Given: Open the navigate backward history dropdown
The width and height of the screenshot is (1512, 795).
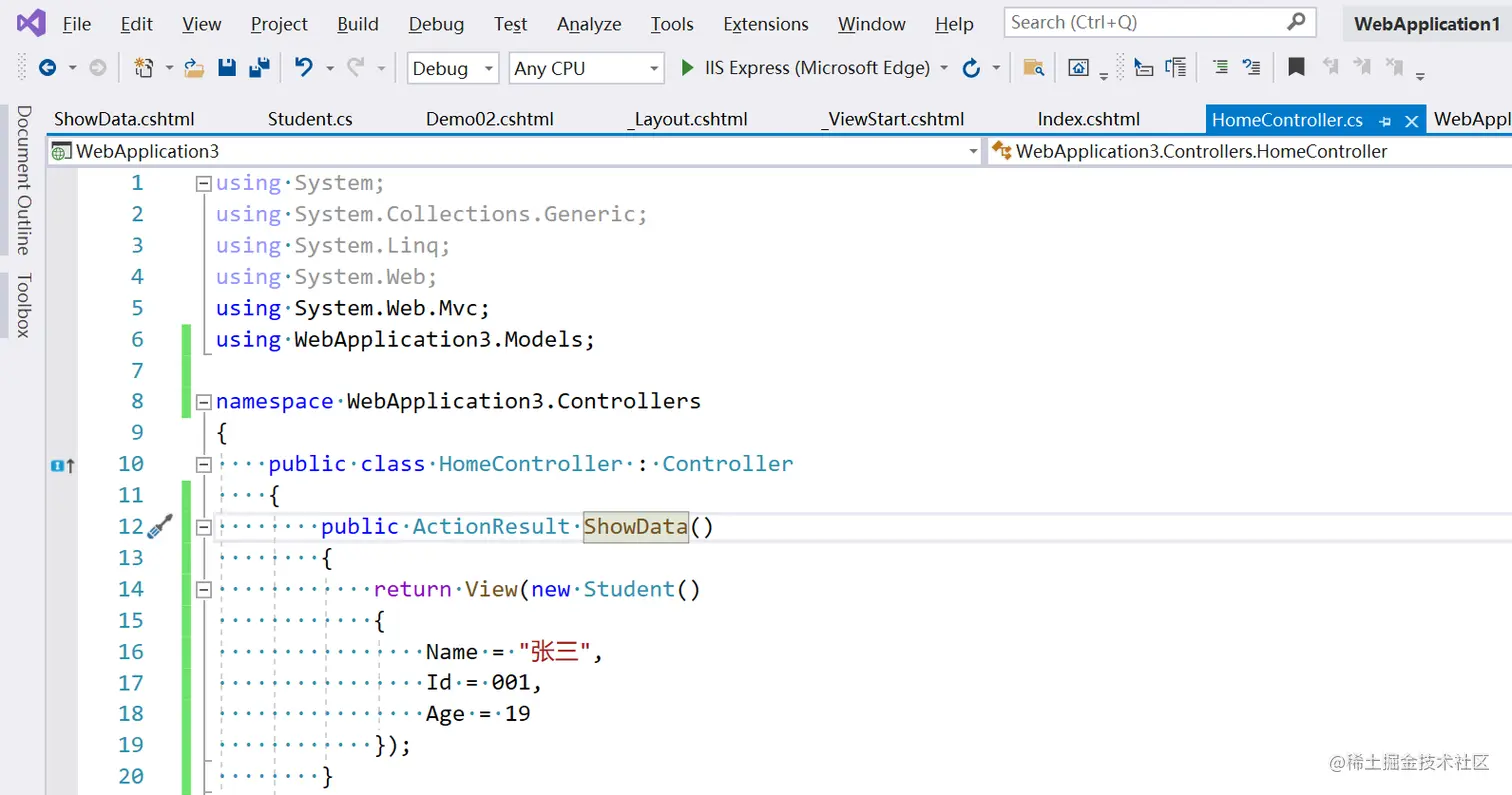Looking at the screenshot, I should (72, 68).
